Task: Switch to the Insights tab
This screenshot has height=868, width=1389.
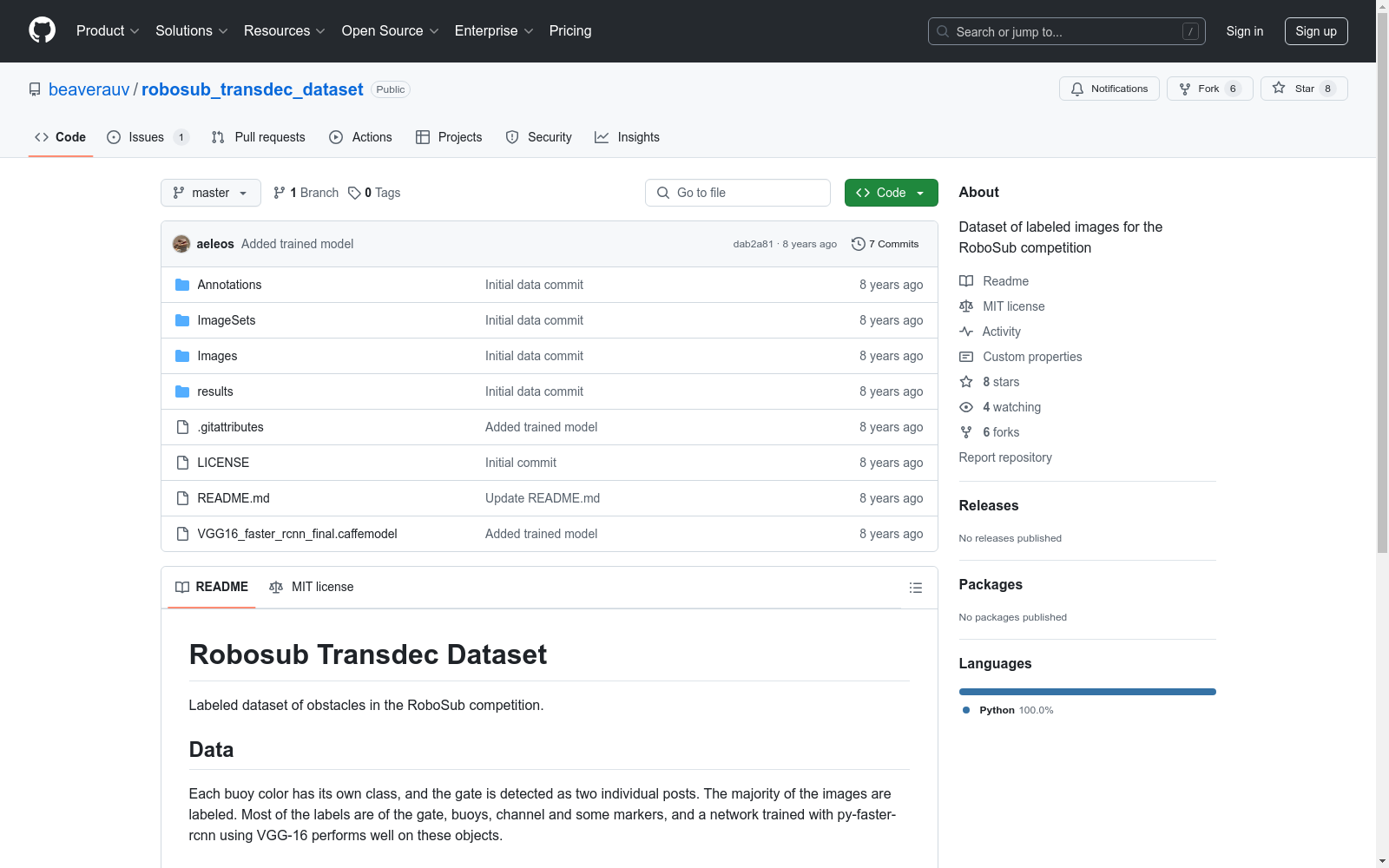Action: (x=628, y=137)
